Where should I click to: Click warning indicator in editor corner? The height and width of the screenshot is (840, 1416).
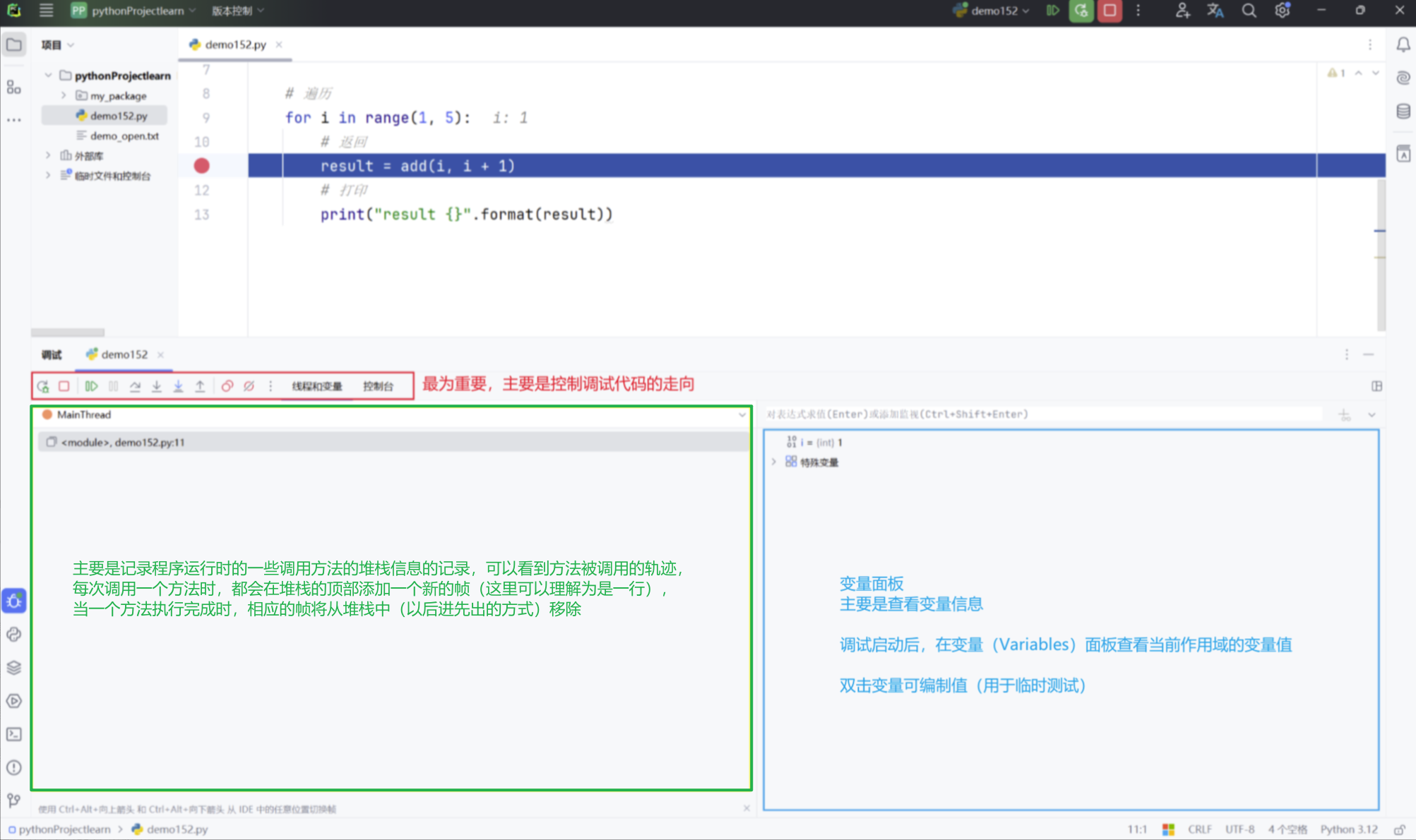[x=1336, y=73]
